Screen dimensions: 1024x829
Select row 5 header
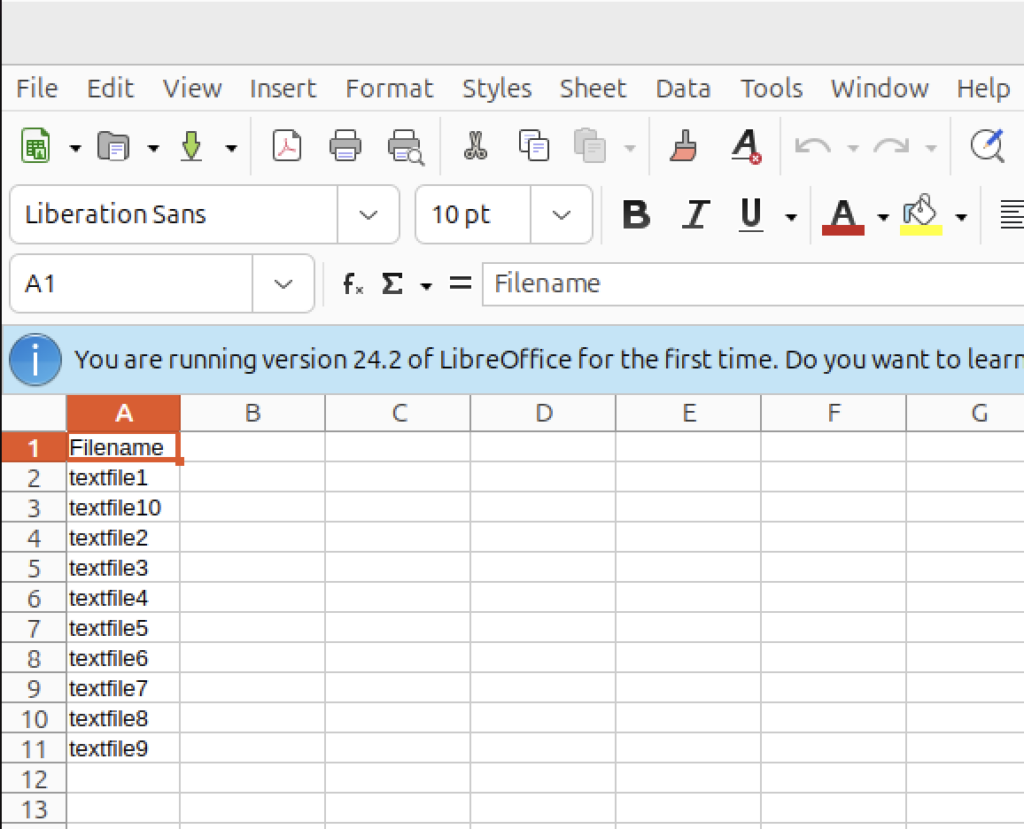tap(33, 568)
